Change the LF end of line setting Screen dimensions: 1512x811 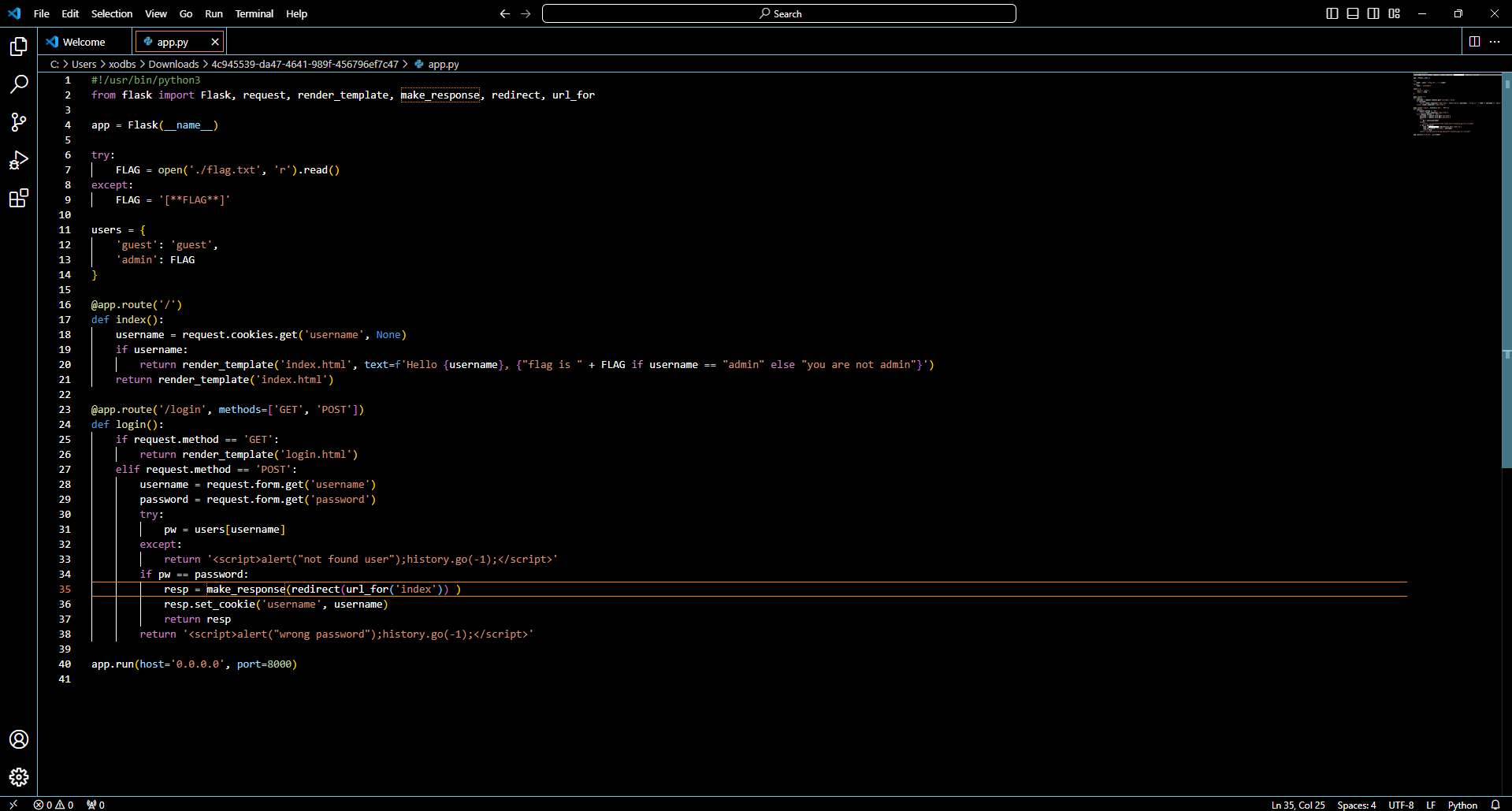coord(1431,805)
